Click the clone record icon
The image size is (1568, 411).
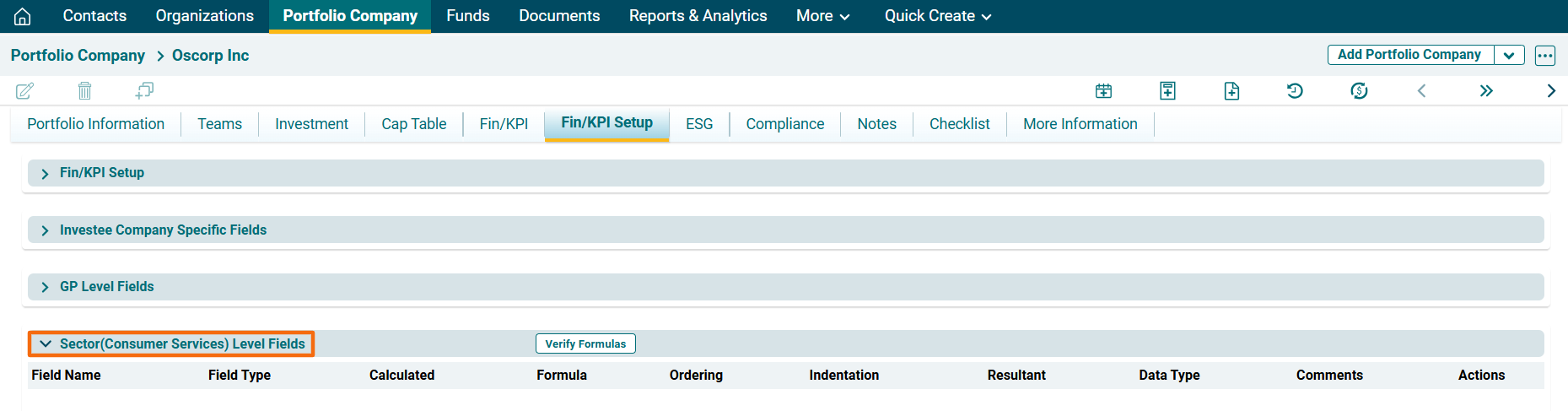144,90
